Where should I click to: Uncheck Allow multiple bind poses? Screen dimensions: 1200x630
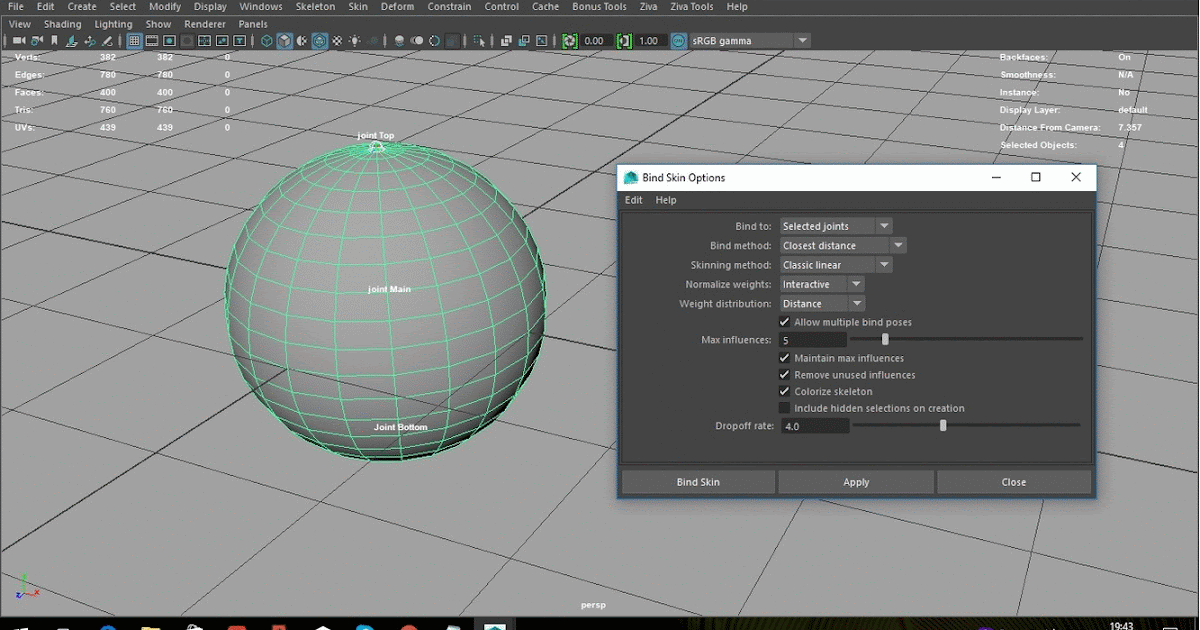(785, 322)
